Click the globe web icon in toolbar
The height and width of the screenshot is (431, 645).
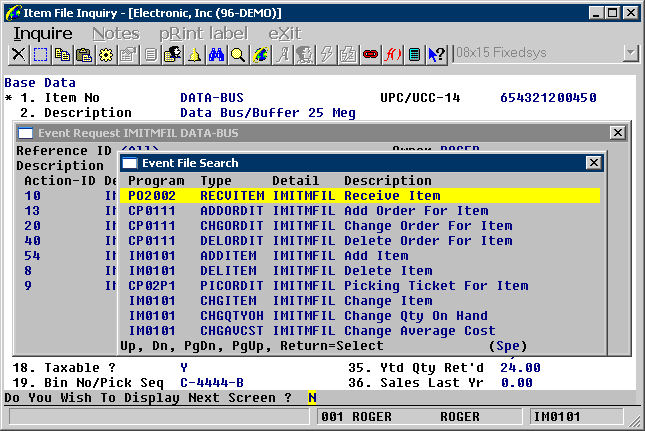pyautogui.click(x=260, y=55)
